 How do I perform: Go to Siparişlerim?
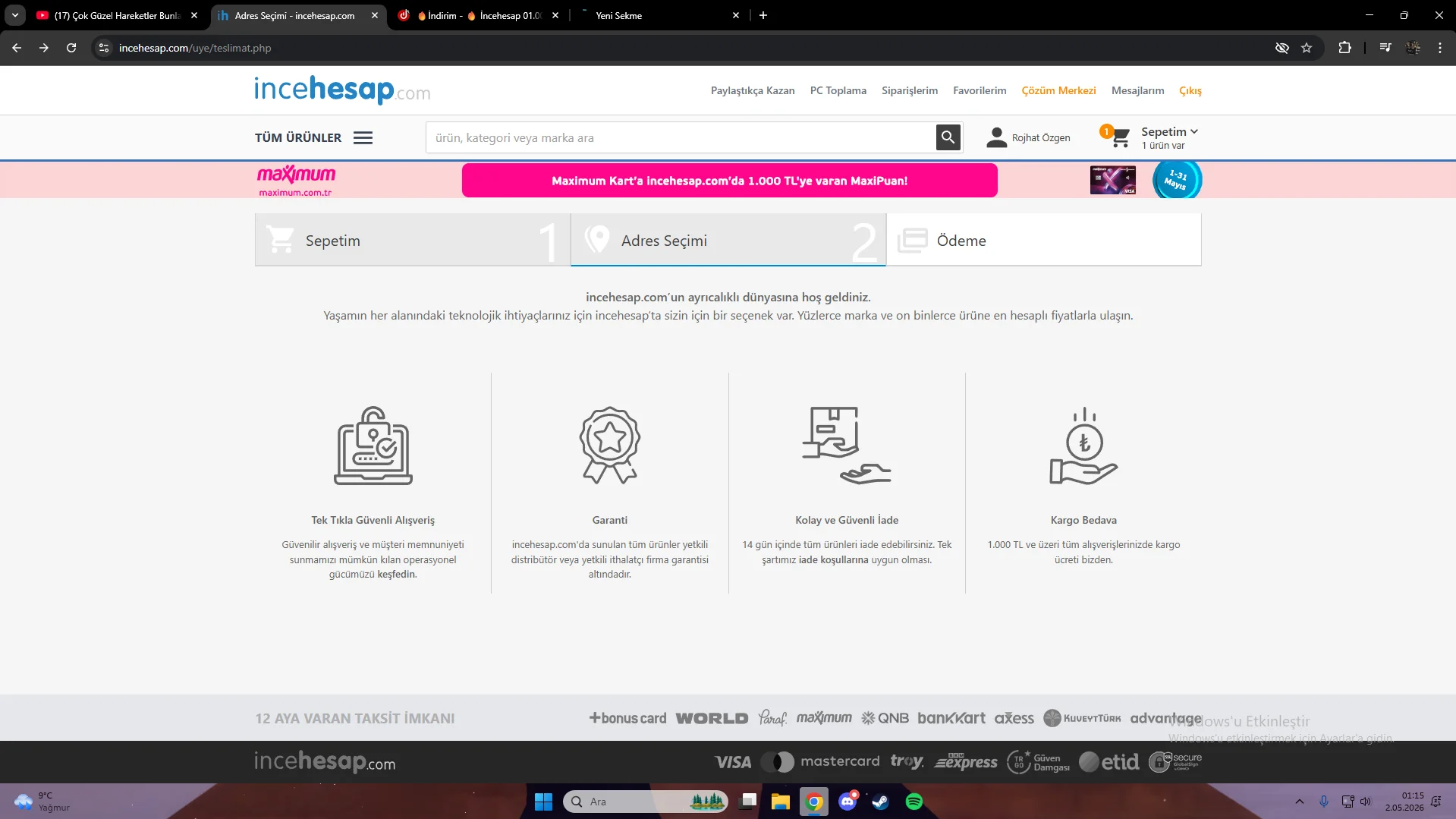click(x=910, y=90)
